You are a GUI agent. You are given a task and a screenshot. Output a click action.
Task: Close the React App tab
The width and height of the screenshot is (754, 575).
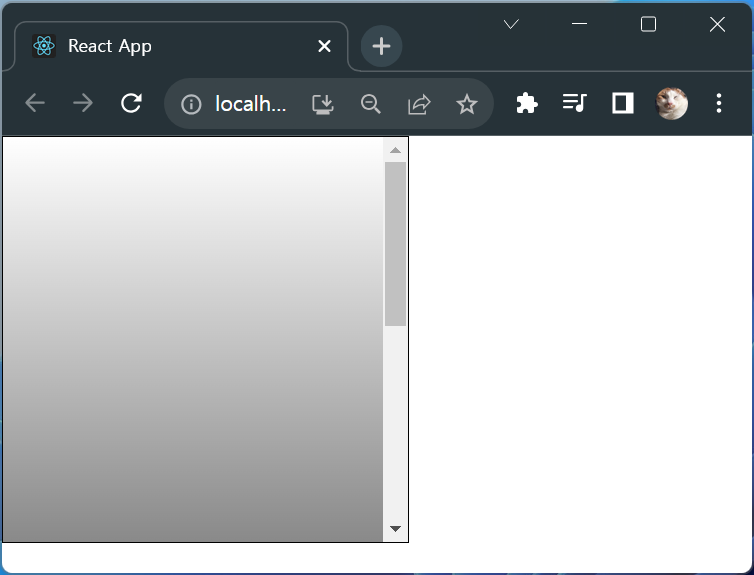tap(325, 46)
